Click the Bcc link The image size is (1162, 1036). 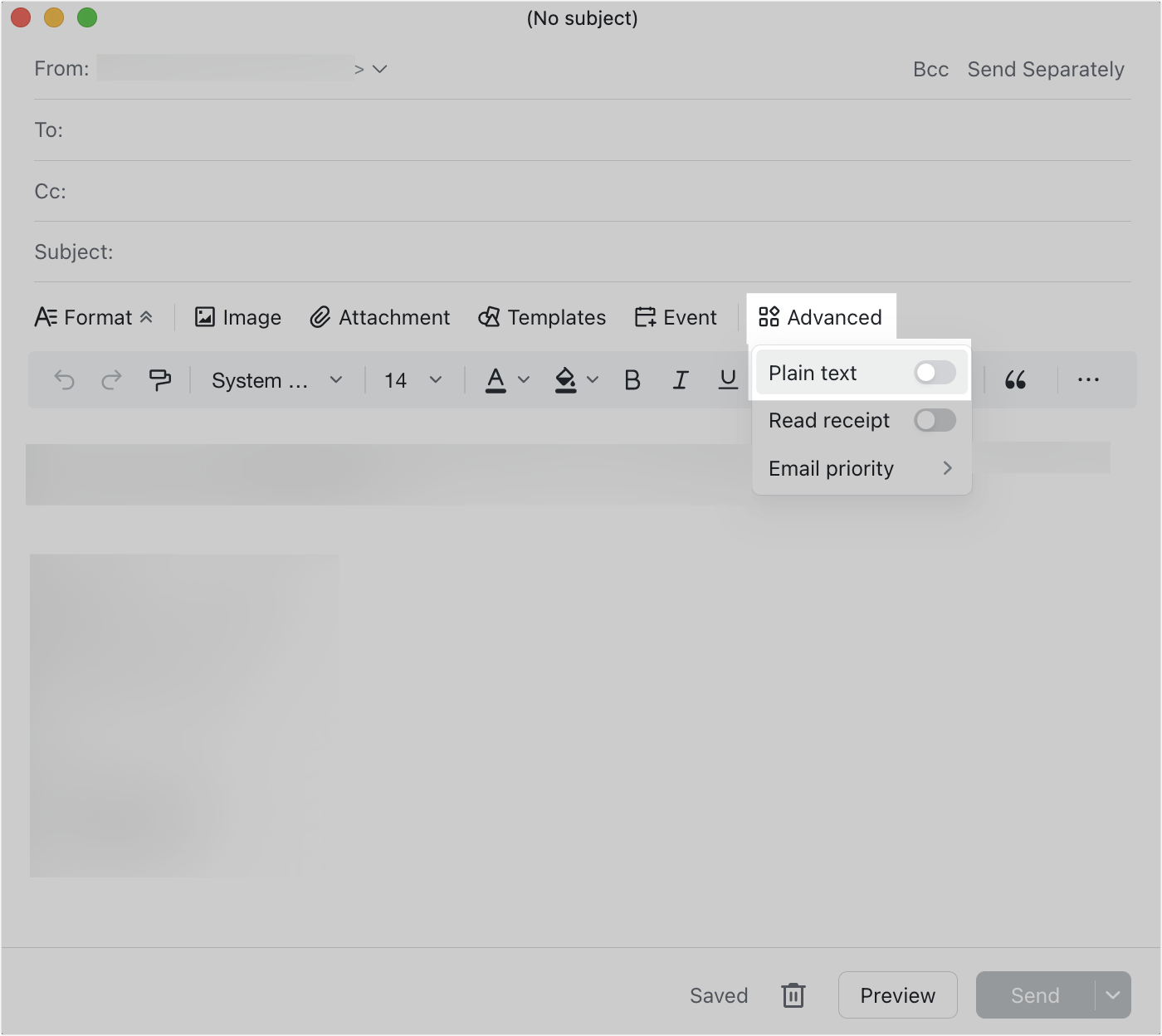tap(930, 70)
